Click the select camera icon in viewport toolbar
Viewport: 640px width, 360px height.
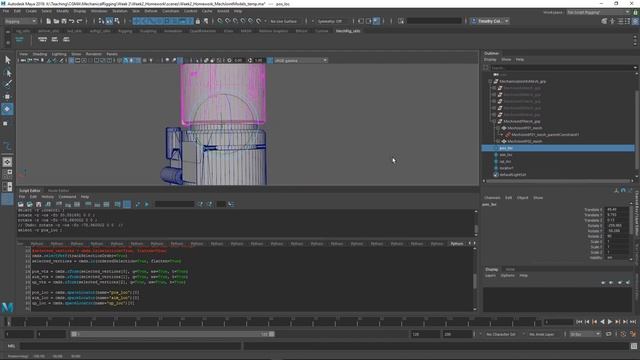click(23, 60)
